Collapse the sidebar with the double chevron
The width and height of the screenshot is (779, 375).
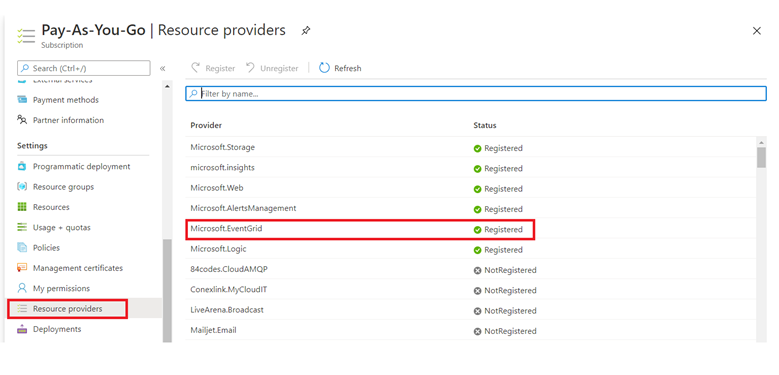162,69
